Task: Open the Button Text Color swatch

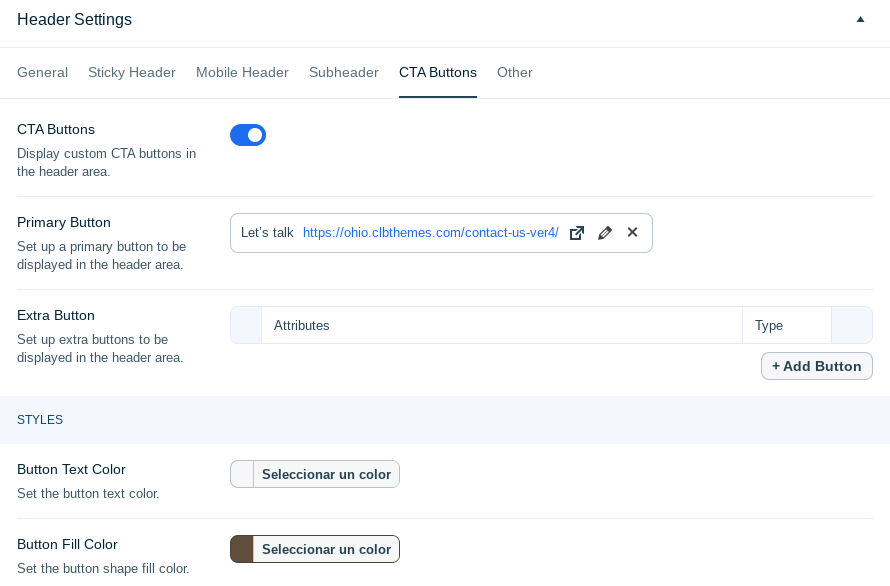Action: point(242,474)
